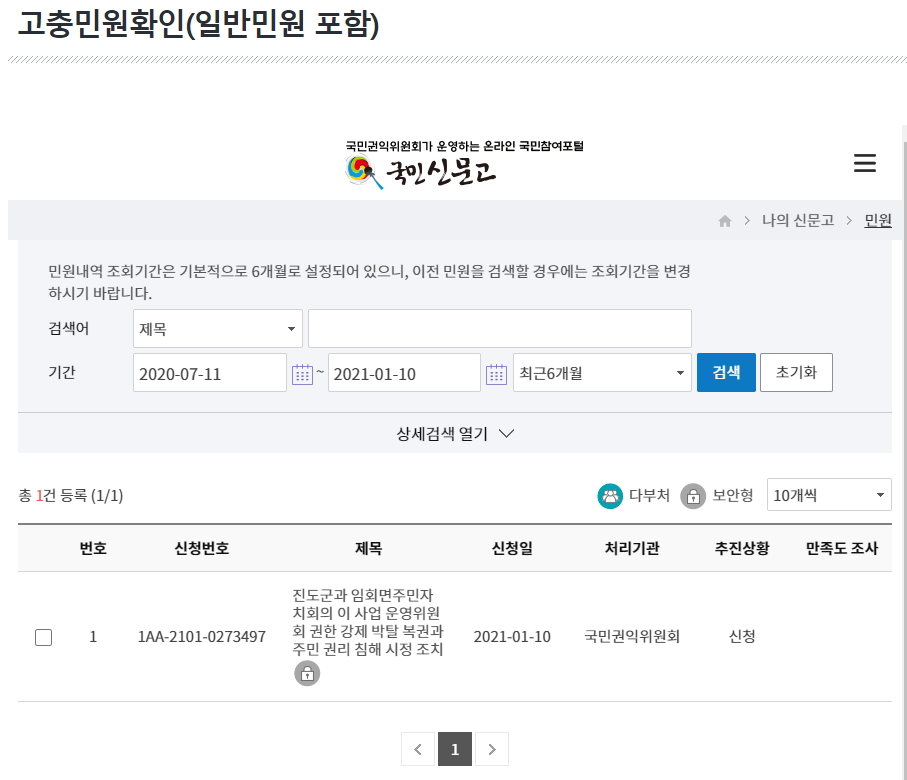
Task: Open the 제목 search type dropdown
Action: (x=217, y=328)
